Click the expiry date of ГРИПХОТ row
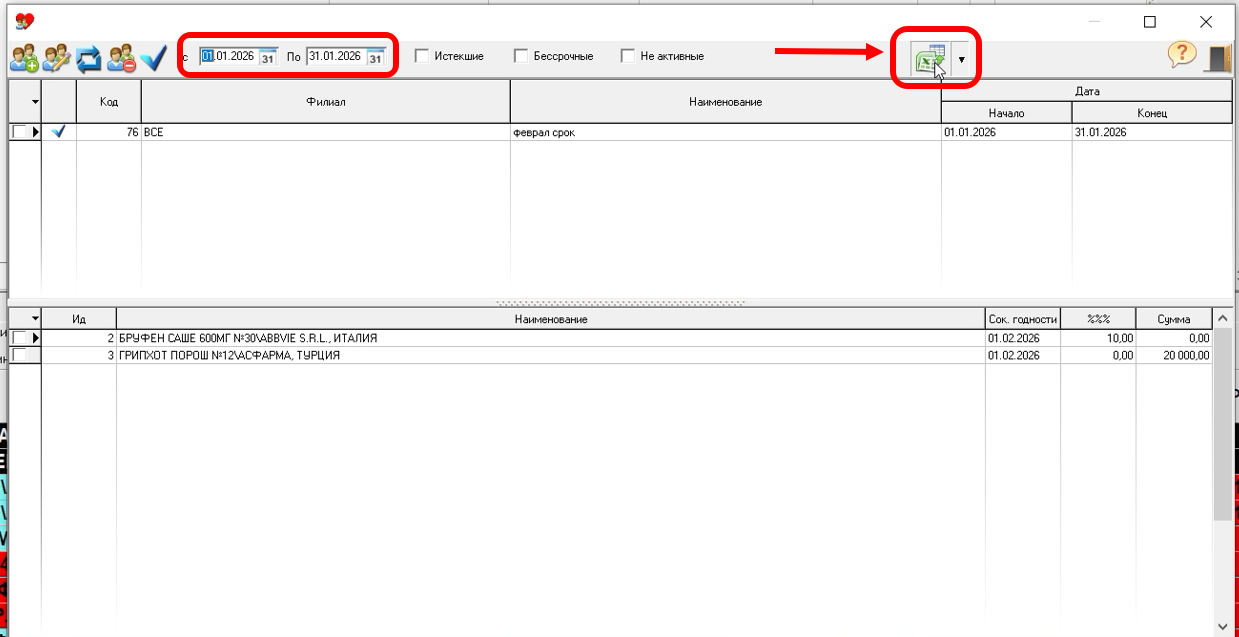Image resolution: width=1239 pixels, height=637 pixels. point(1023,355)
